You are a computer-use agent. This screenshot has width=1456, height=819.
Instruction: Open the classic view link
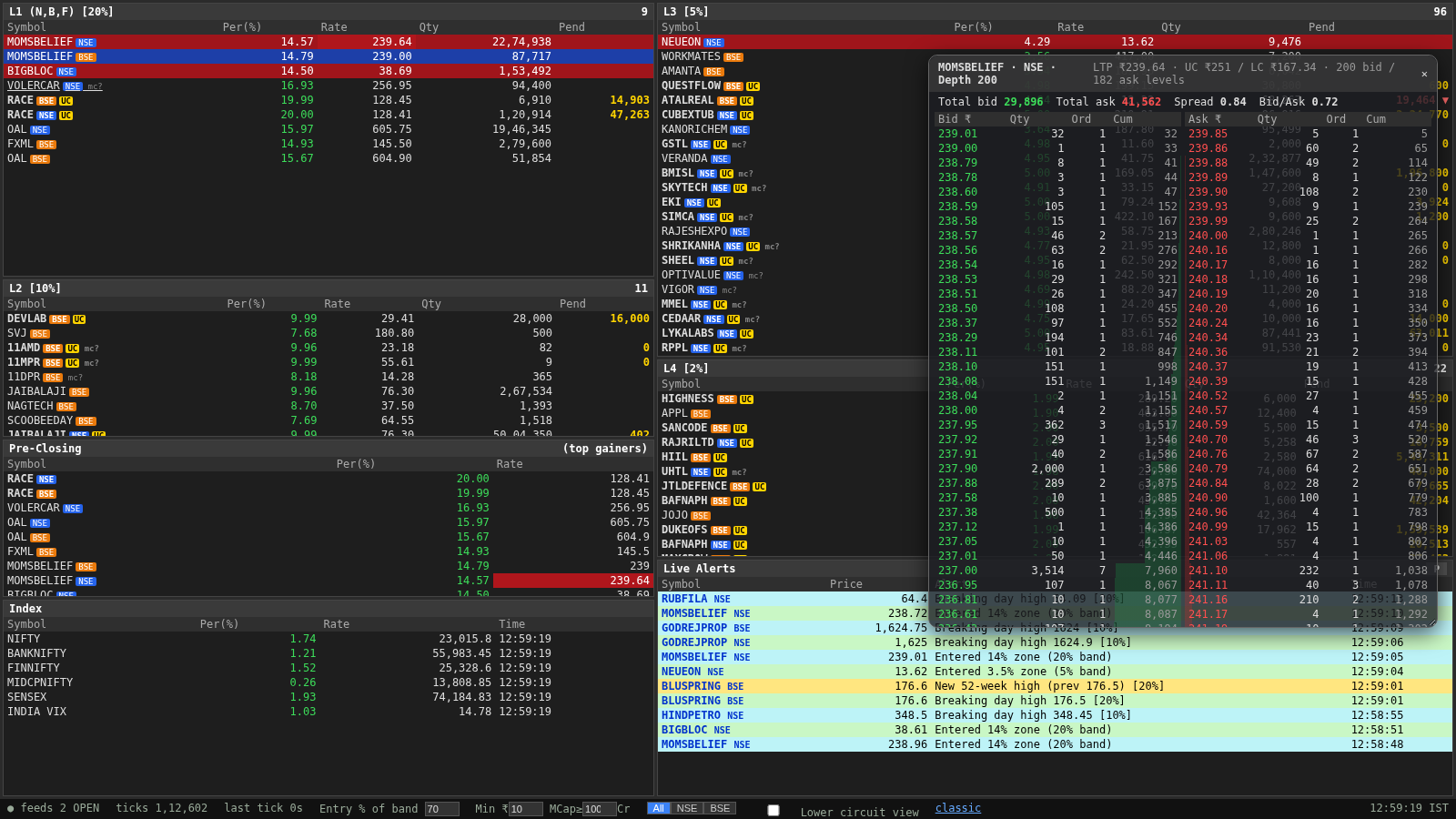tap(958, 808)
